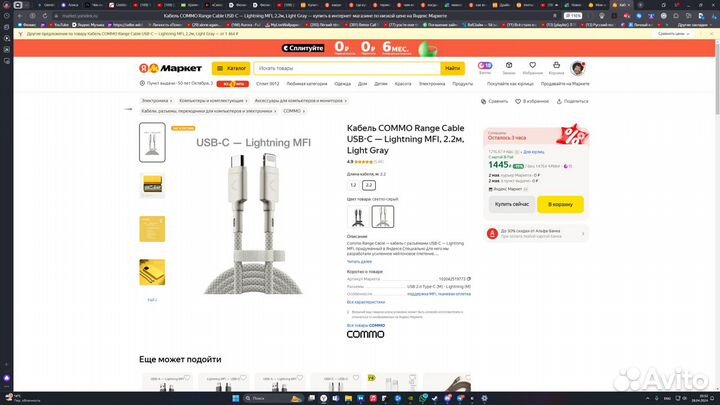Open Все товары COMMO link
The image size is (720, 405).
pos(366,325)
